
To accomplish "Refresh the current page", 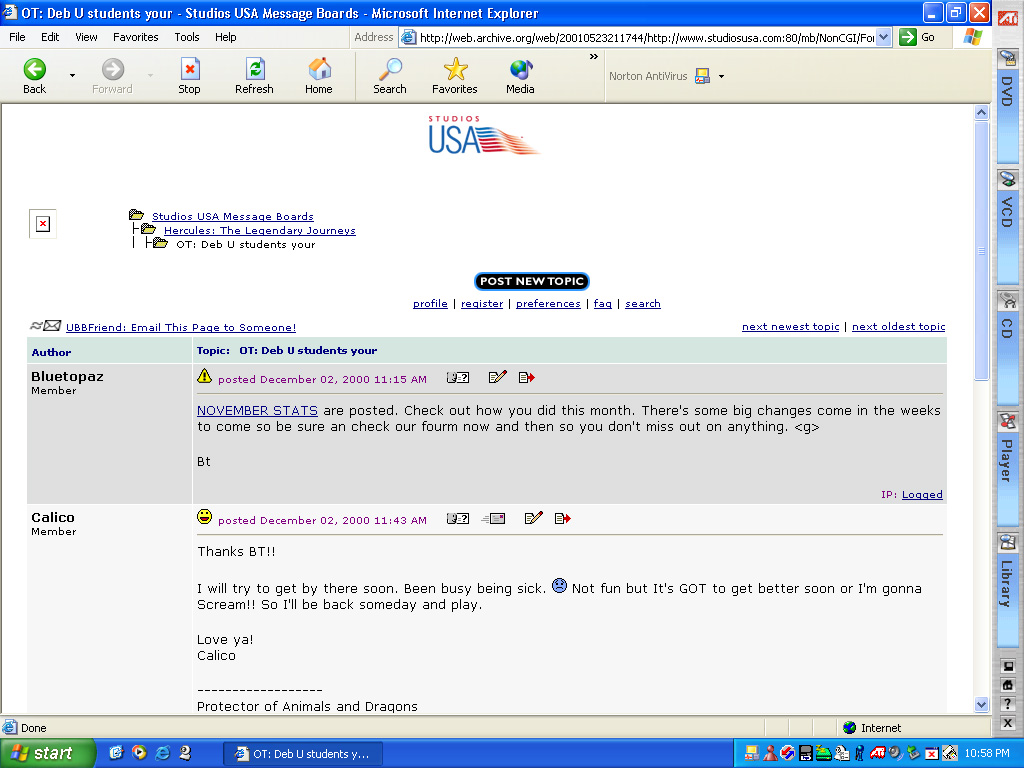I will point(254,76).
